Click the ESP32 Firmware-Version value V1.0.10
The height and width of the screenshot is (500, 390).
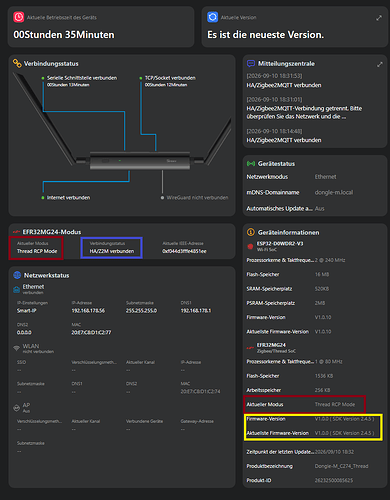(323, 317)
